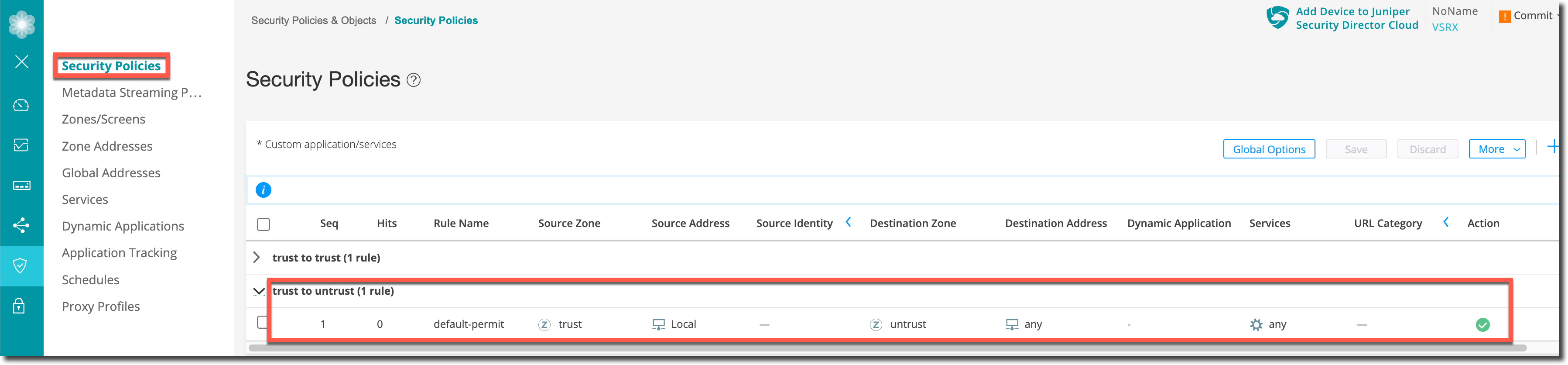Close the side menu with X icon
This screenshot has height=365, width=1568.
tap(22, 62)
